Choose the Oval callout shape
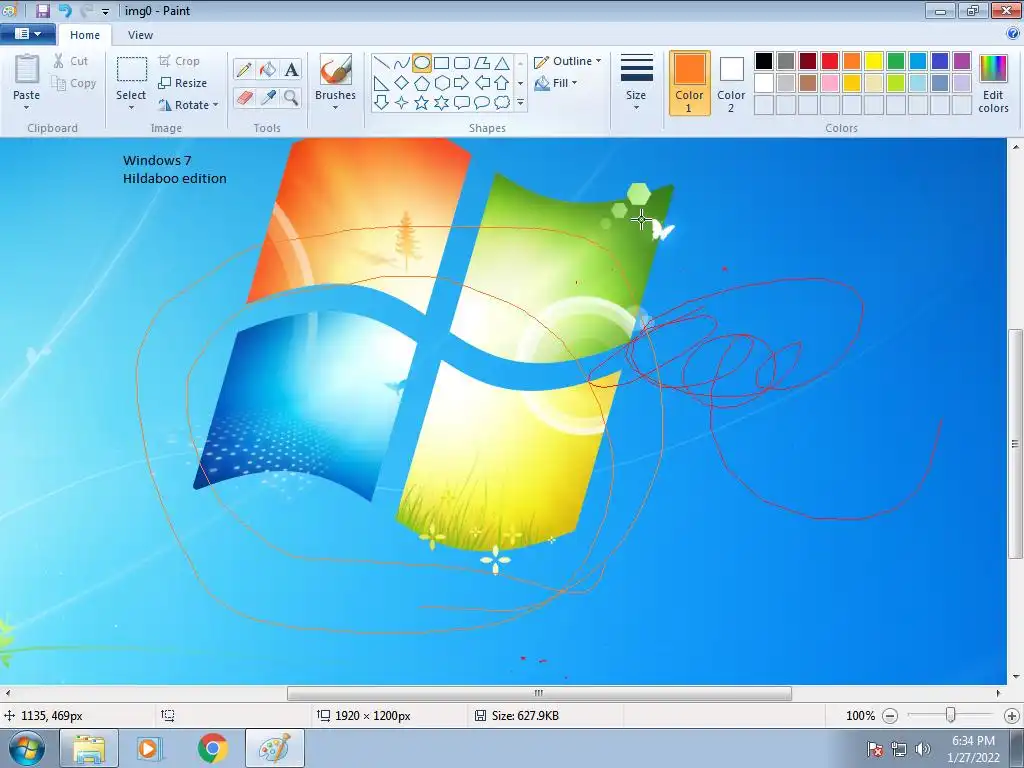Viewport: 1024px width, 768px height. 482,103
